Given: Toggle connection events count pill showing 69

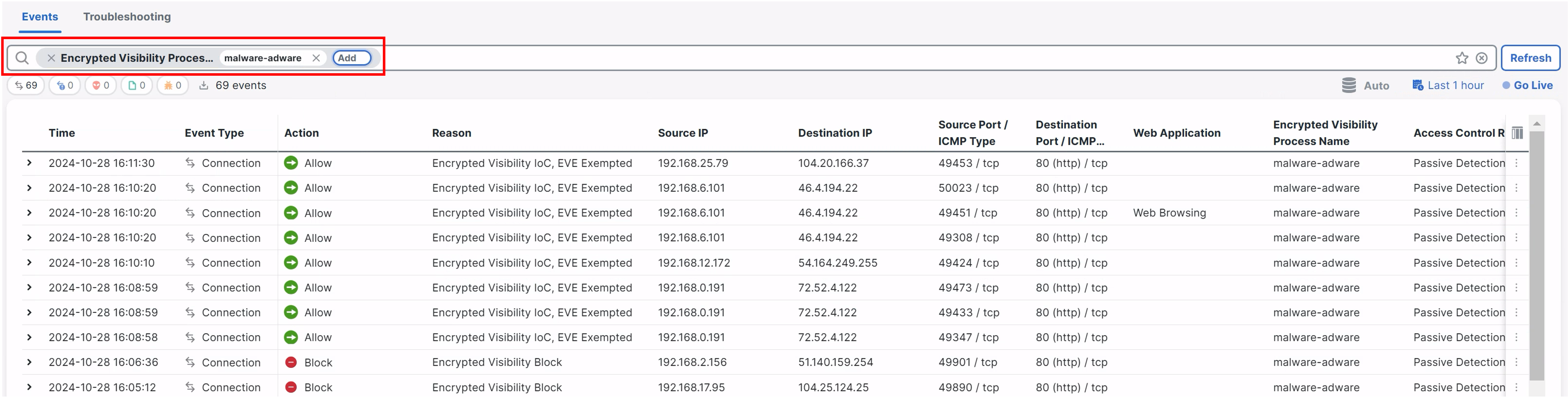Looking at the screenshot, I should pyautogui.click(x=26, y=85).
